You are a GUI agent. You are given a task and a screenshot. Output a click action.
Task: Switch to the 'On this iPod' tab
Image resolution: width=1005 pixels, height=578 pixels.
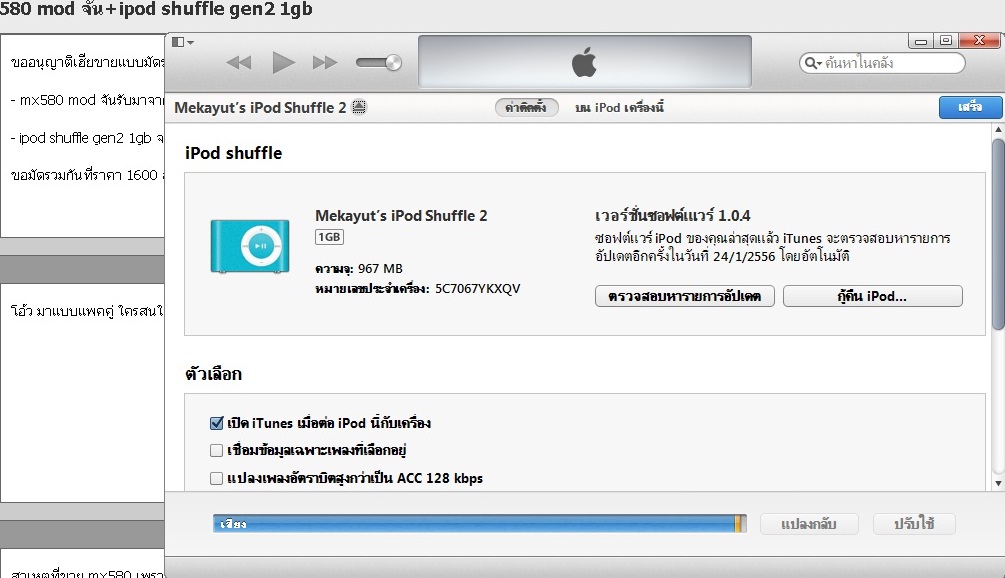(x=619, y=108)
